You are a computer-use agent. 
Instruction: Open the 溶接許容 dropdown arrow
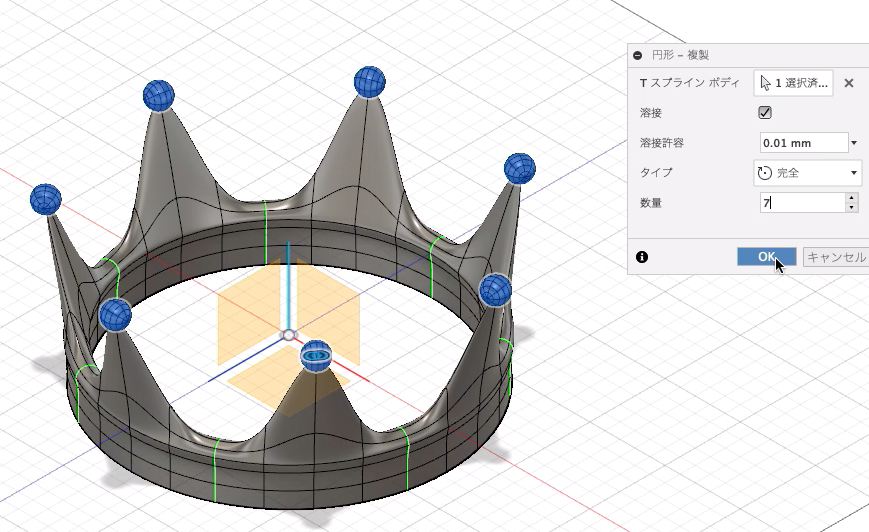tap(854, 143)
